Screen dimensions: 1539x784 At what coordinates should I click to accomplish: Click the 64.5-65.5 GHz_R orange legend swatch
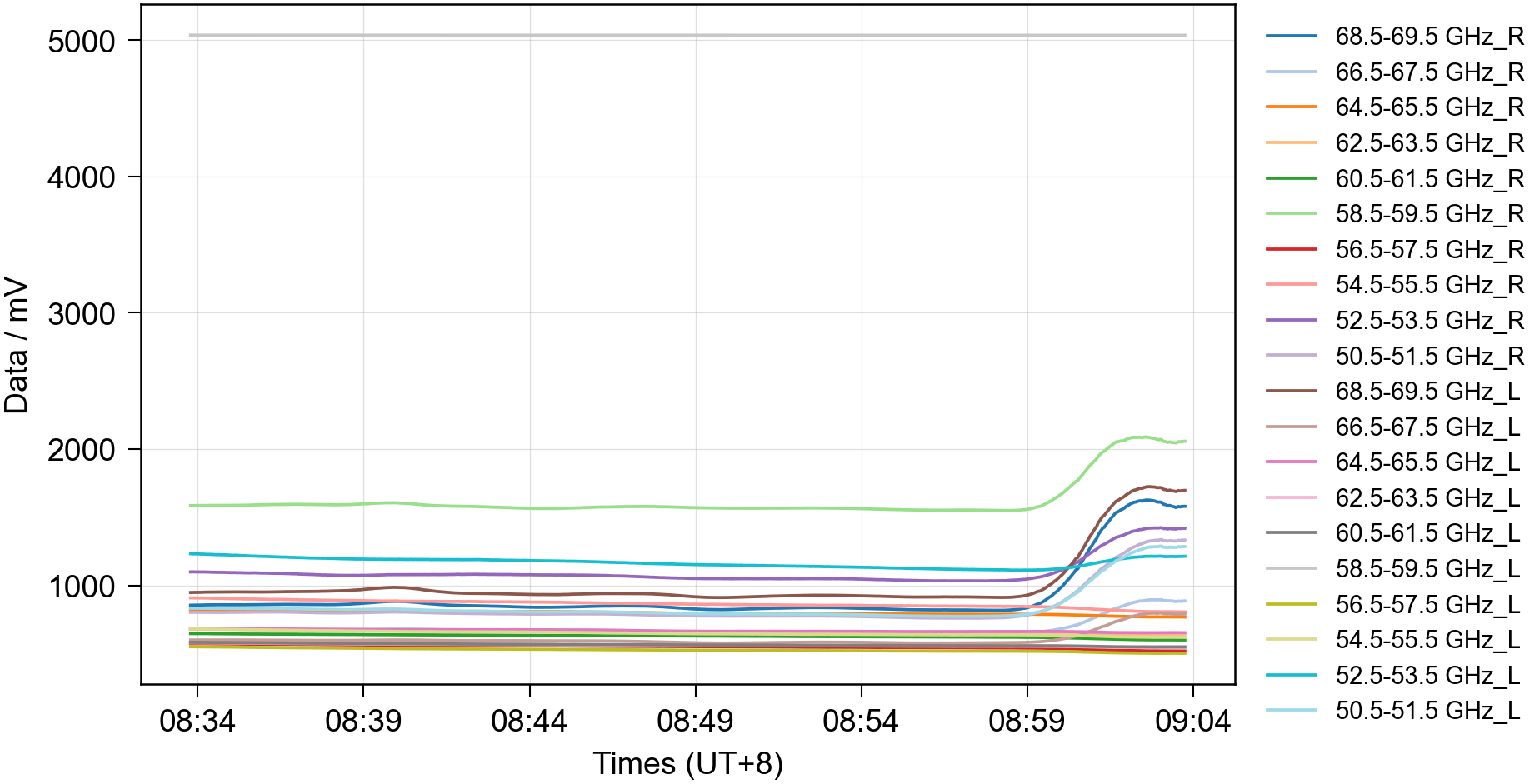[1291, 107]
